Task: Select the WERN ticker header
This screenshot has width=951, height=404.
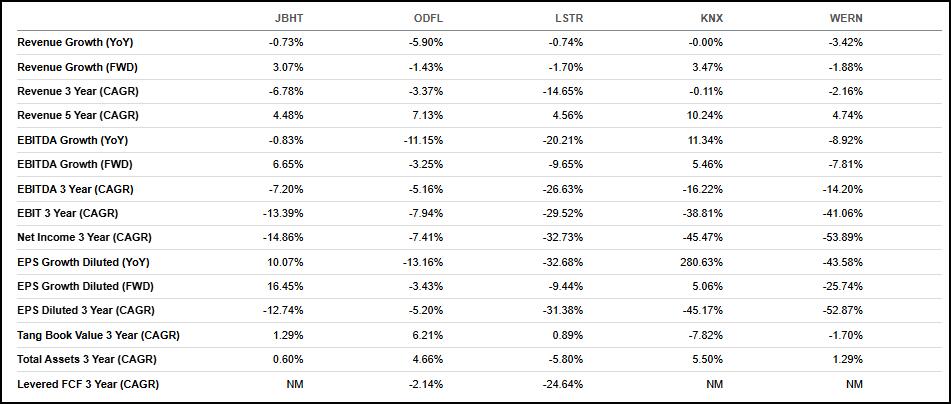Action: [846, 18]
